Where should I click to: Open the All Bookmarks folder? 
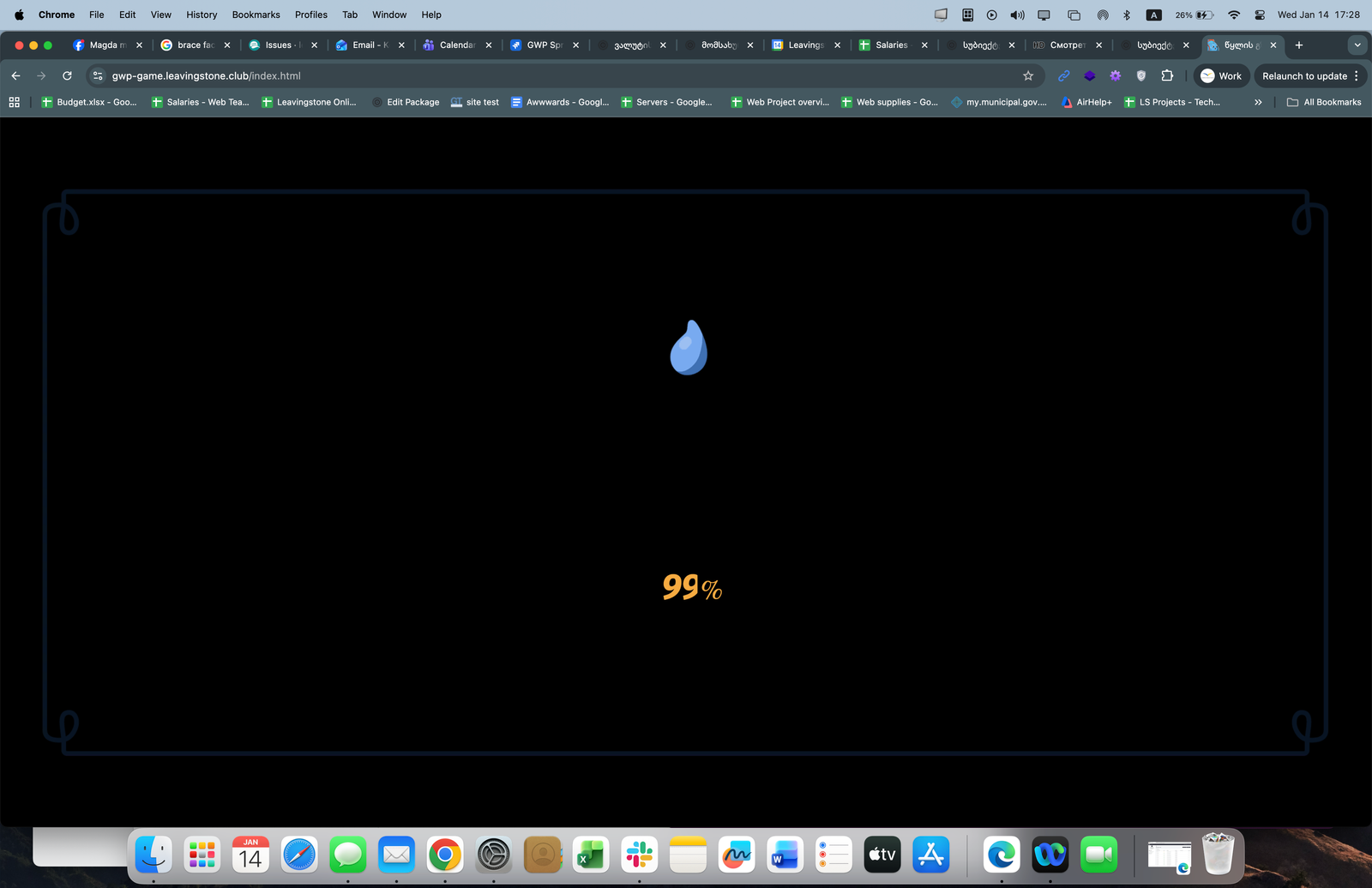coord(1324,102)
